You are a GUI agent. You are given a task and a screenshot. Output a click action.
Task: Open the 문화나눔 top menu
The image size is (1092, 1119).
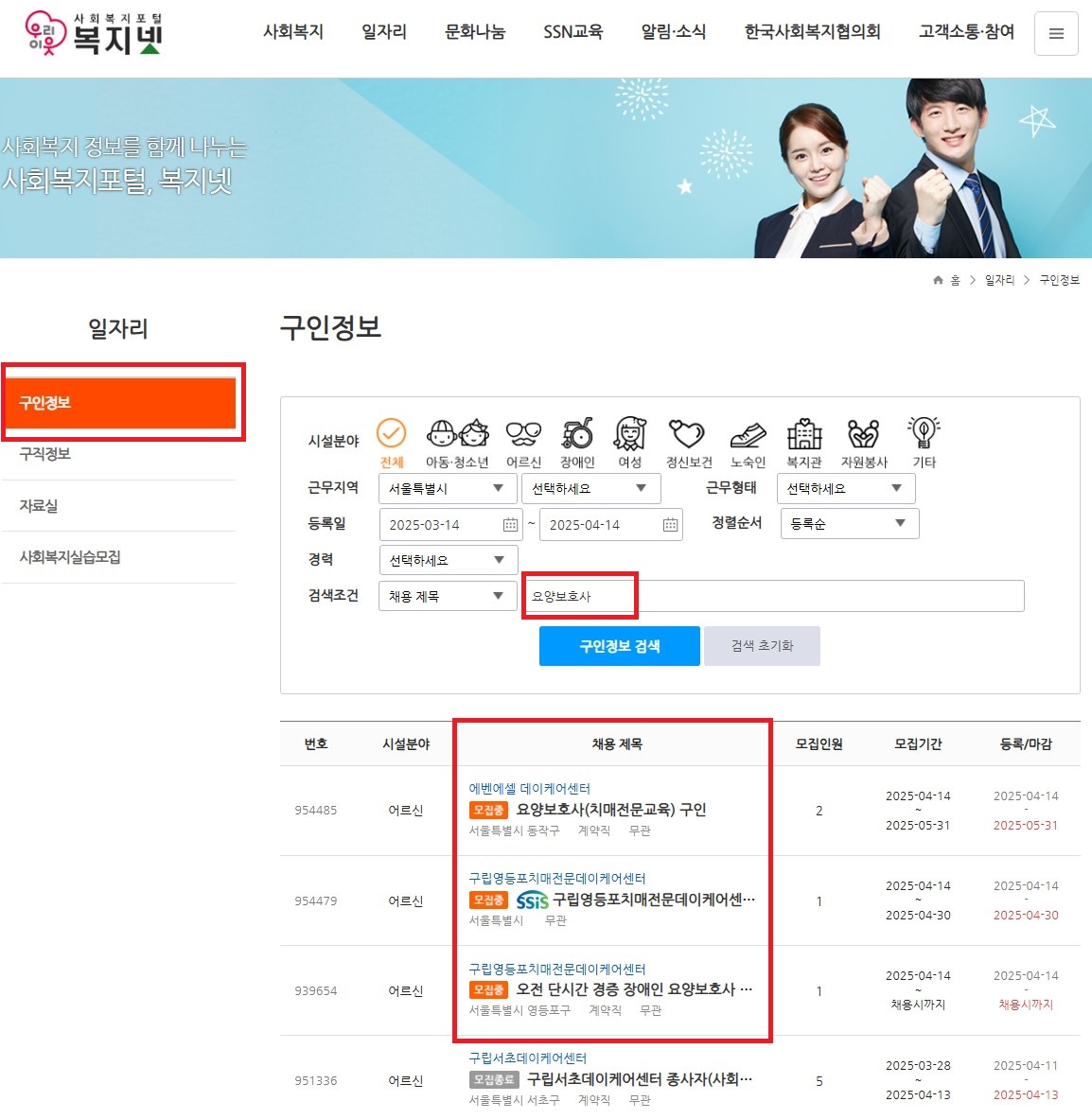coord(474,32)
